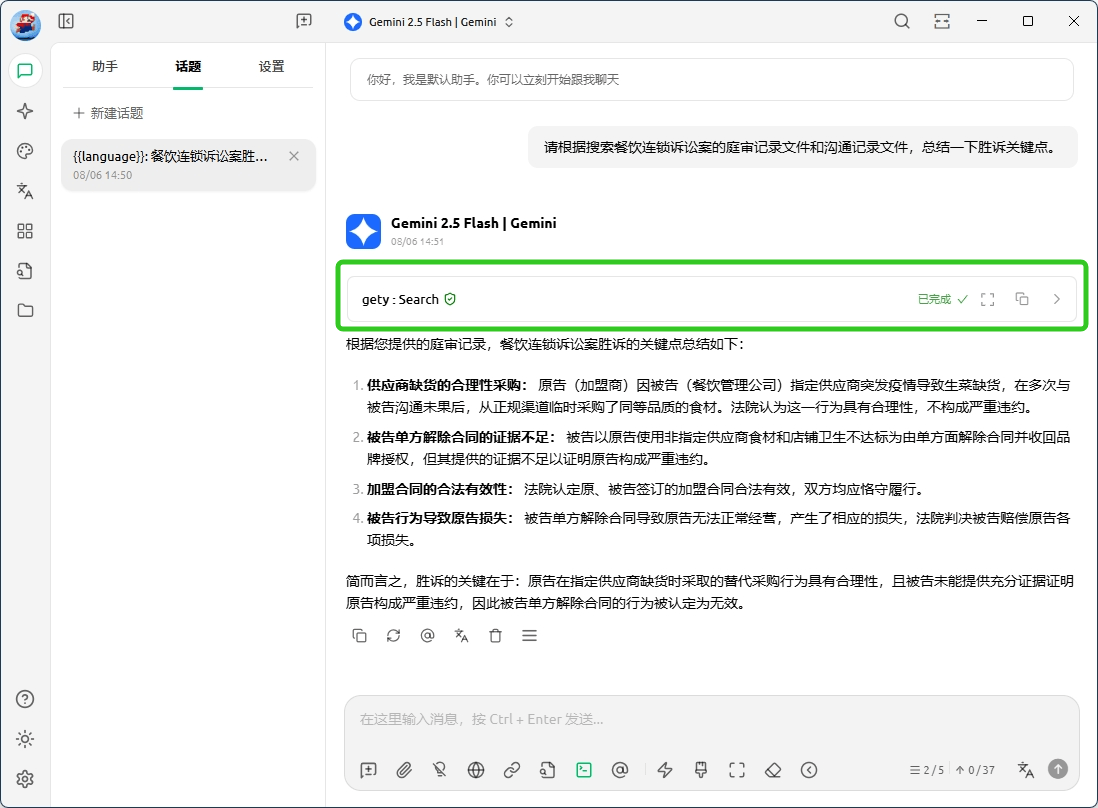Close the 餐饮连锁诉讼案 topic with X
The image size is (1098, 808).
coord(294,156)
